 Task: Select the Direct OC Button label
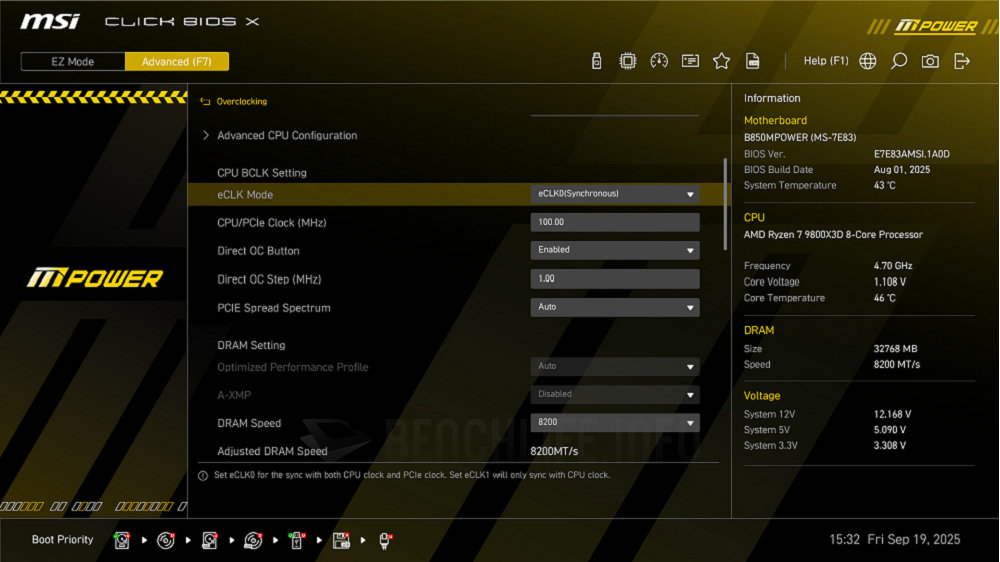(258, 251)
